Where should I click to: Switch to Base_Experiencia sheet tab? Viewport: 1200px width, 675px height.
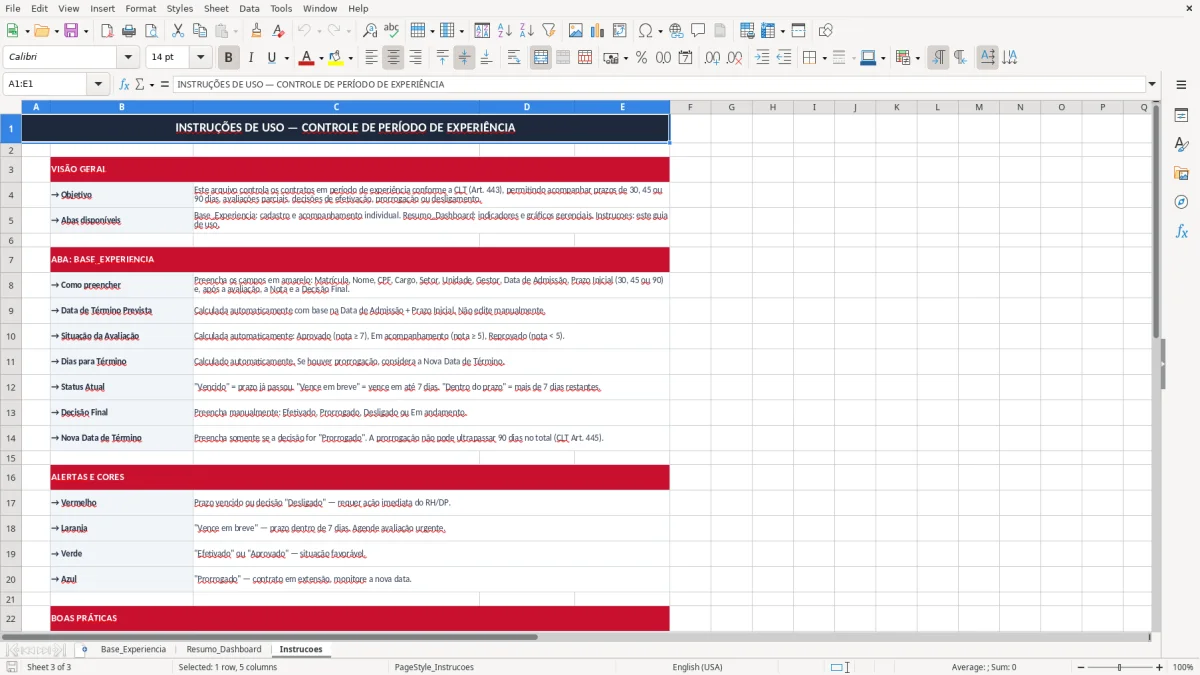[x=133, y=649]
